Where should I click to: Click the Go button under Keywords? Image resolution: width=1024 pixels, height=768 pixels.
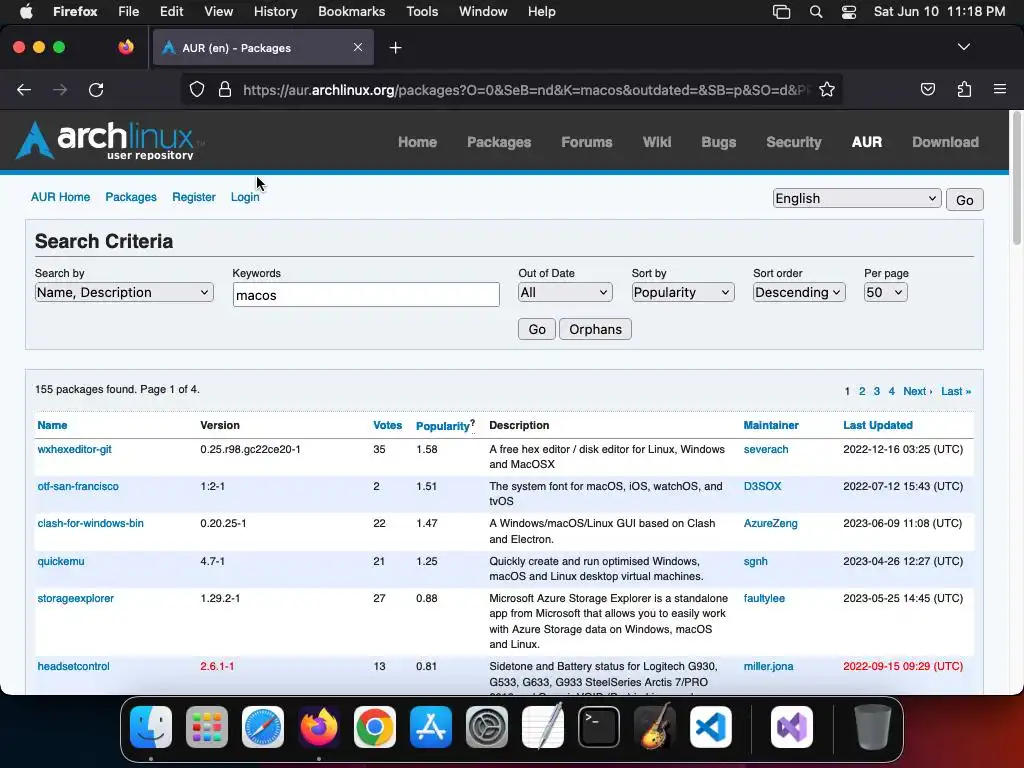[537, 329]
